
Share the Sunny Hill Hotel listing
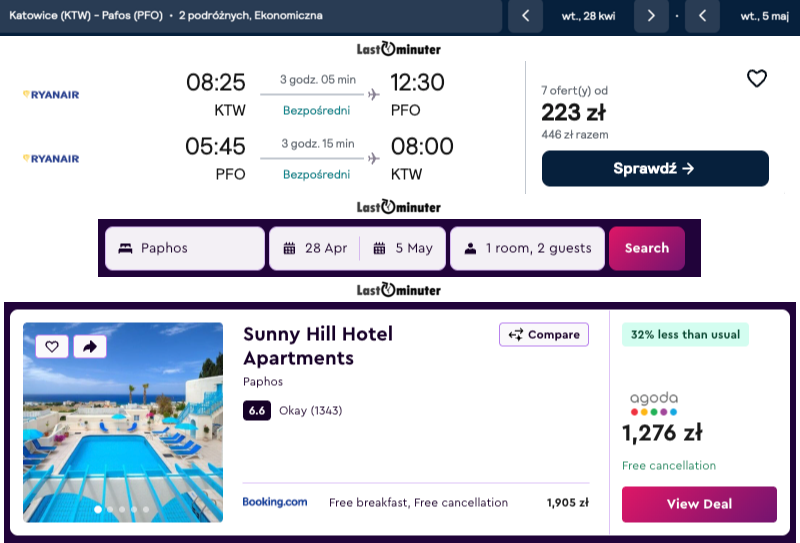pos(89,347)
